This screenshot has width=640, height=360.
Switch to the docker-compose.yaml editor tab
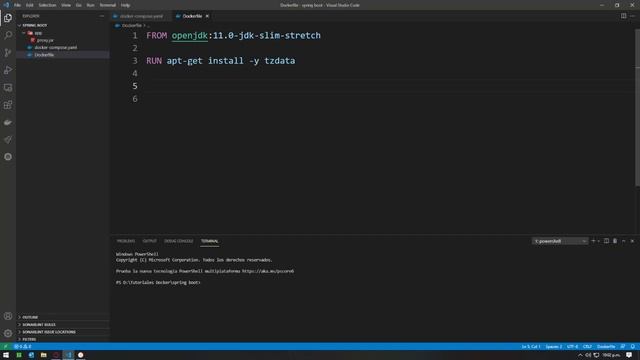coord(141,16)
